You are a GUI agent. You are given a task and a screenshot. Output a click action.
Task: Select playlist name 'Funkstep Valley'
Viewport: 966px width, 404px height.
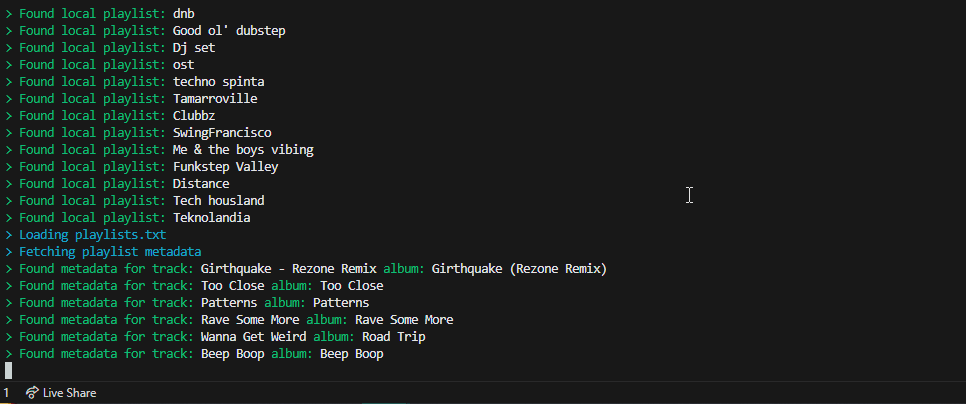point(225,166)
